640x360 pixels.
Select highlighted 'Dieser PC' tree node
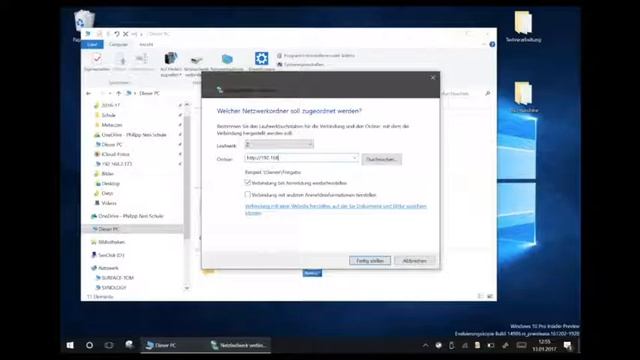pos(132,229)
